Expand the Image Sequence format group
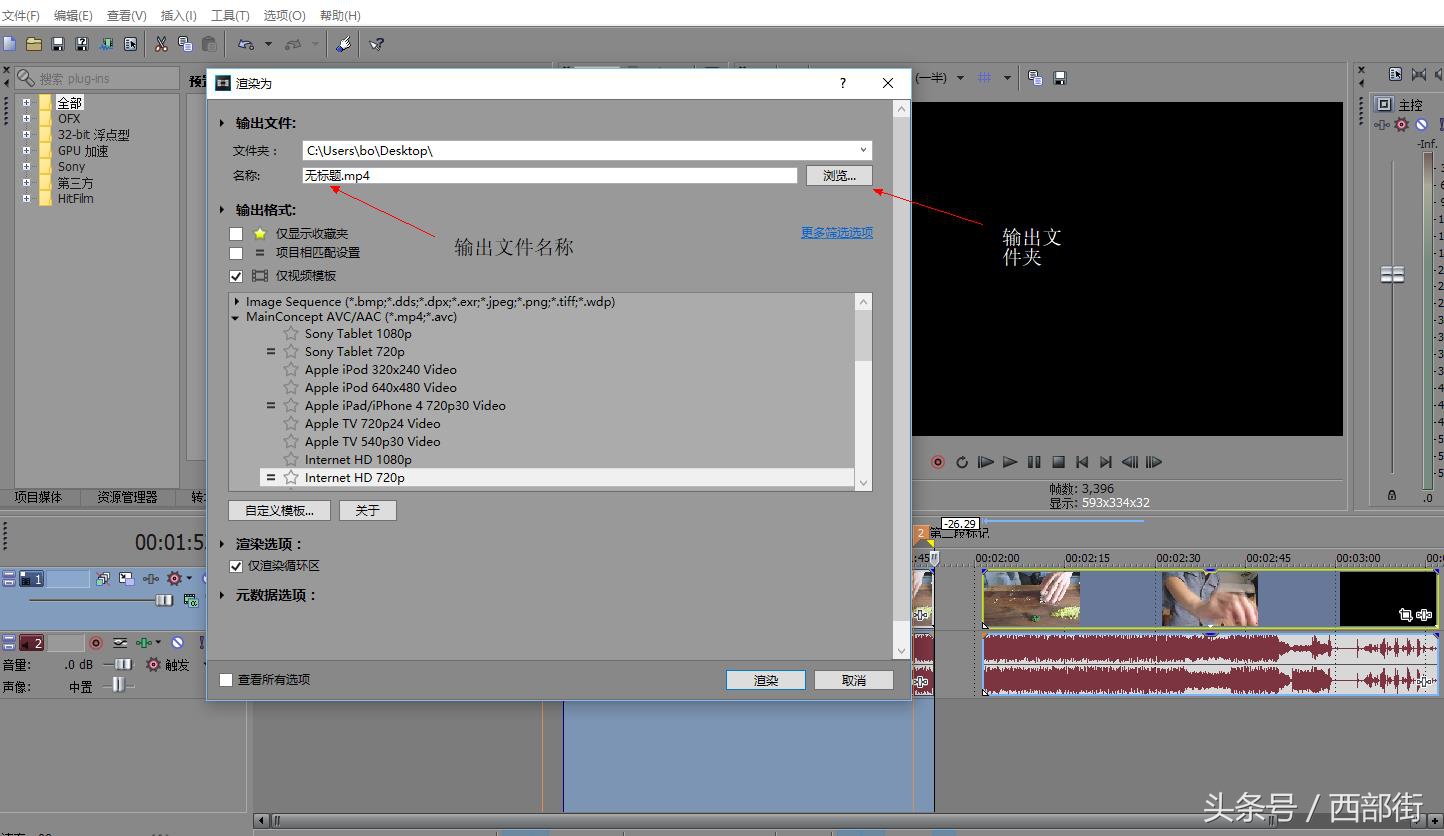The width and height of the screenshot is (1444, 836). coord(237,302)
